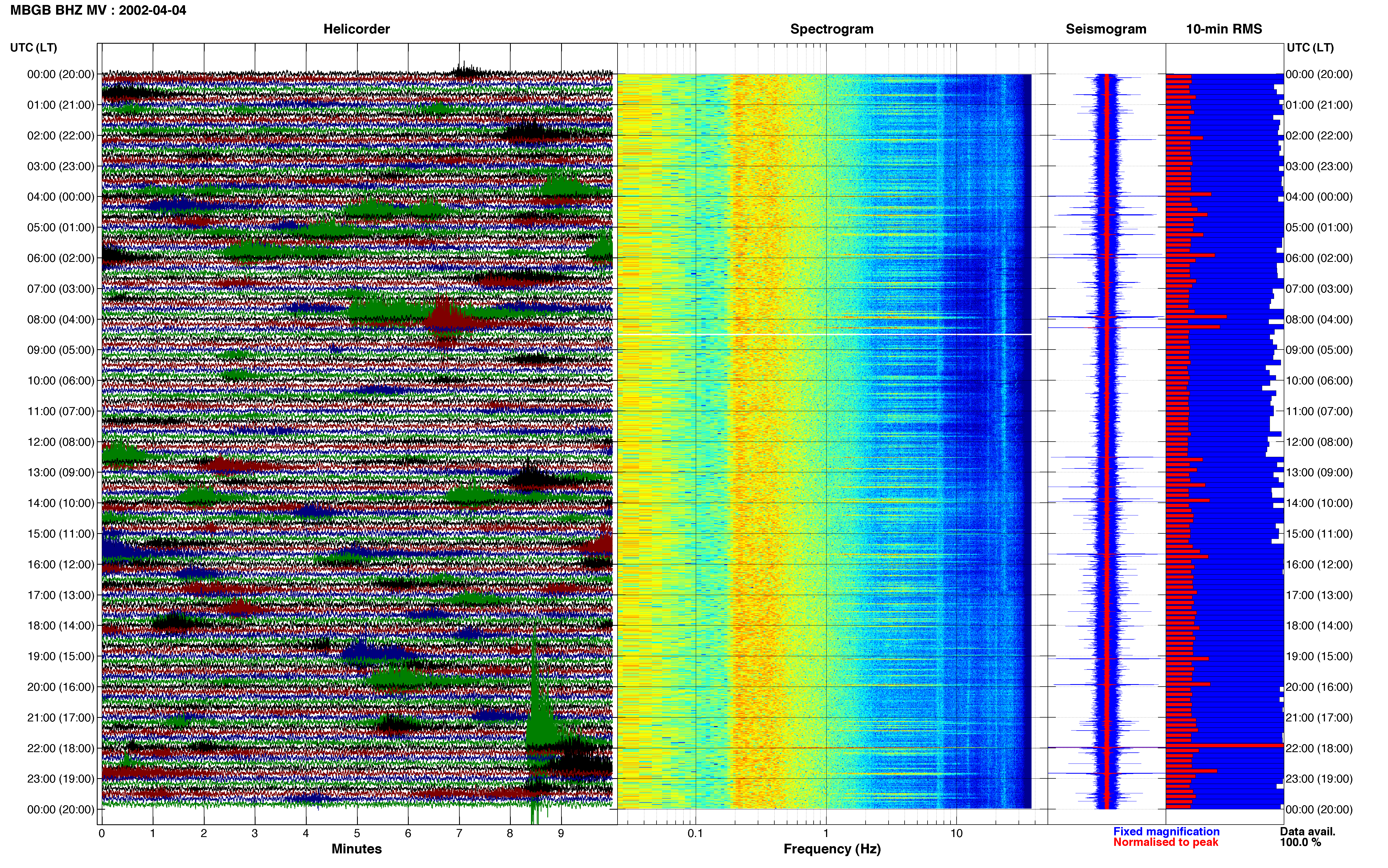Viewport: 1388px width, 868px height.
Task: Click RMS-side time label '16:00 (12:00)'
Action: (1319, 564)
